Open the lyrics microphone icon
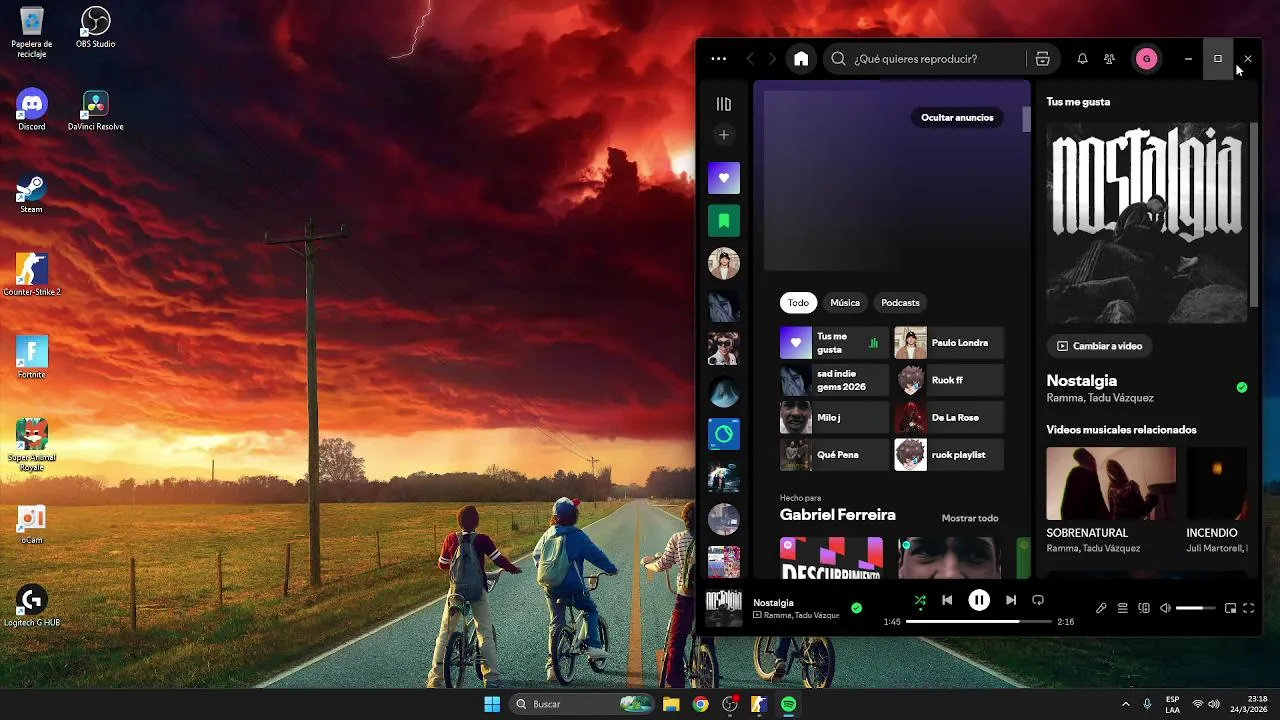This screenshot has height=720, width=1280. (1101, 608)
